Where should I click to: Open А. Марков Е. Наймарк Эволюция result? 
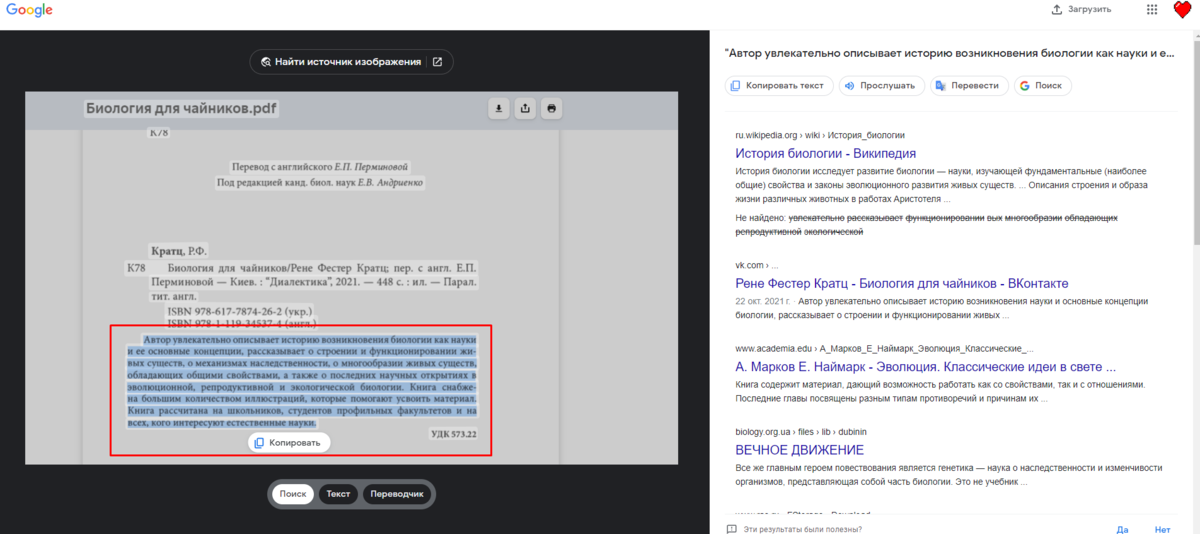925,367
